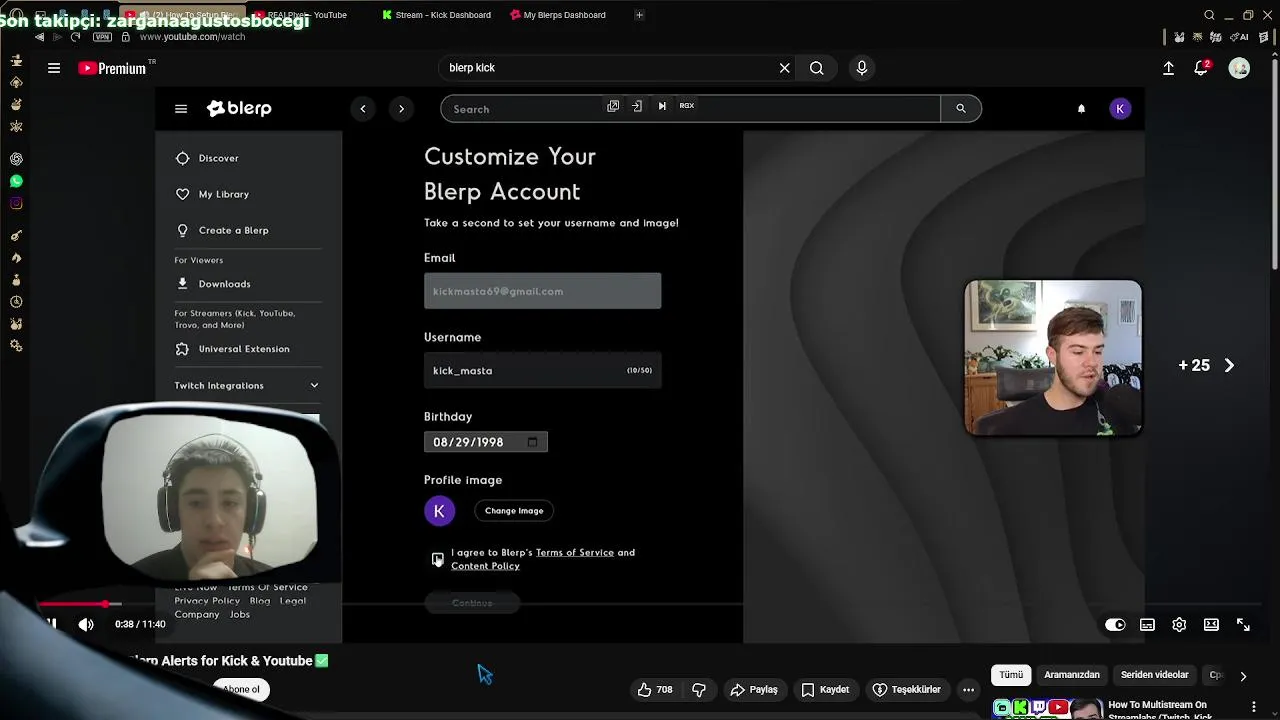Click the Teşekkürler thanks button

(906, 690)
